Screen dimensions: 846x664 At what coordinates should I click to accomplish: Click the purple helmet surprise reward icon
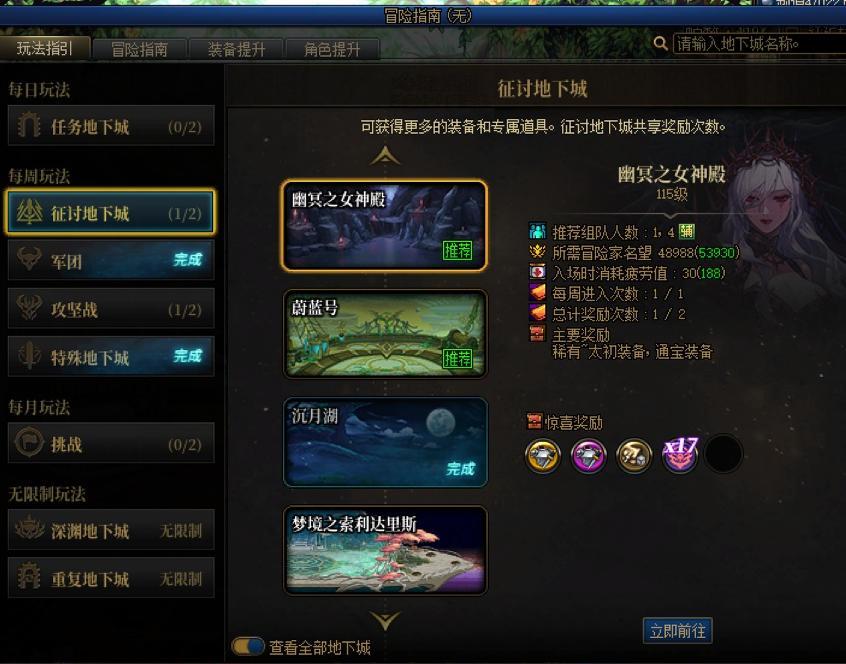(x=589, y=455)
